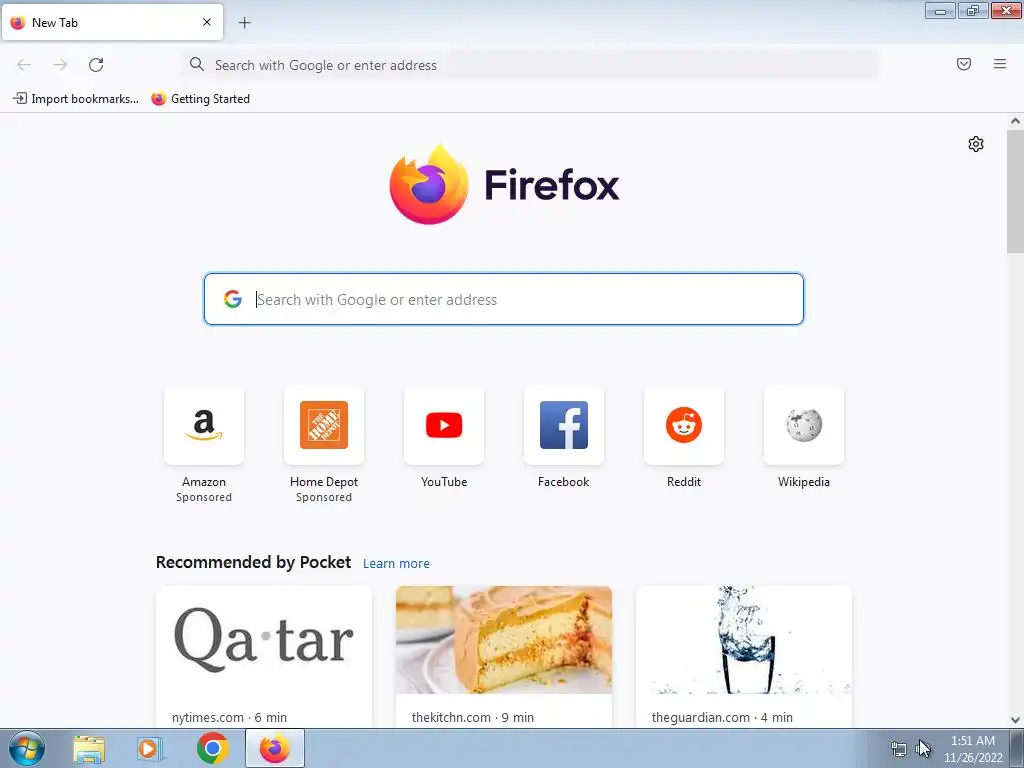
Task: Open the Getting Started bookmark
Action: [x=200, y=99]
